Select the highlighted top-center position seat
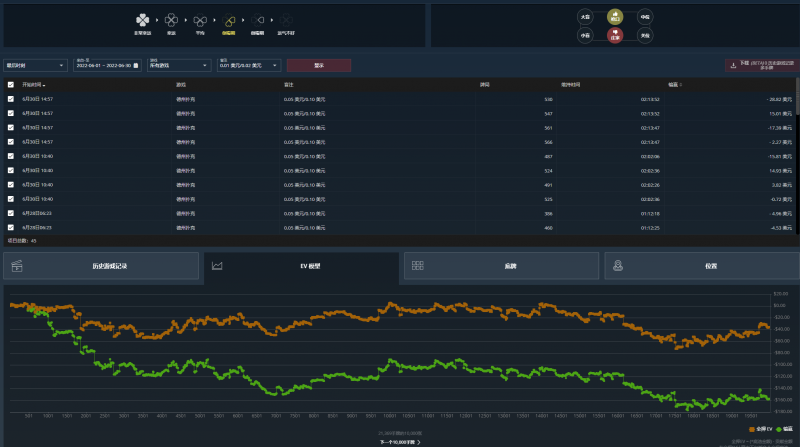This screenshot has height=447, width=800. coord(615,17)
